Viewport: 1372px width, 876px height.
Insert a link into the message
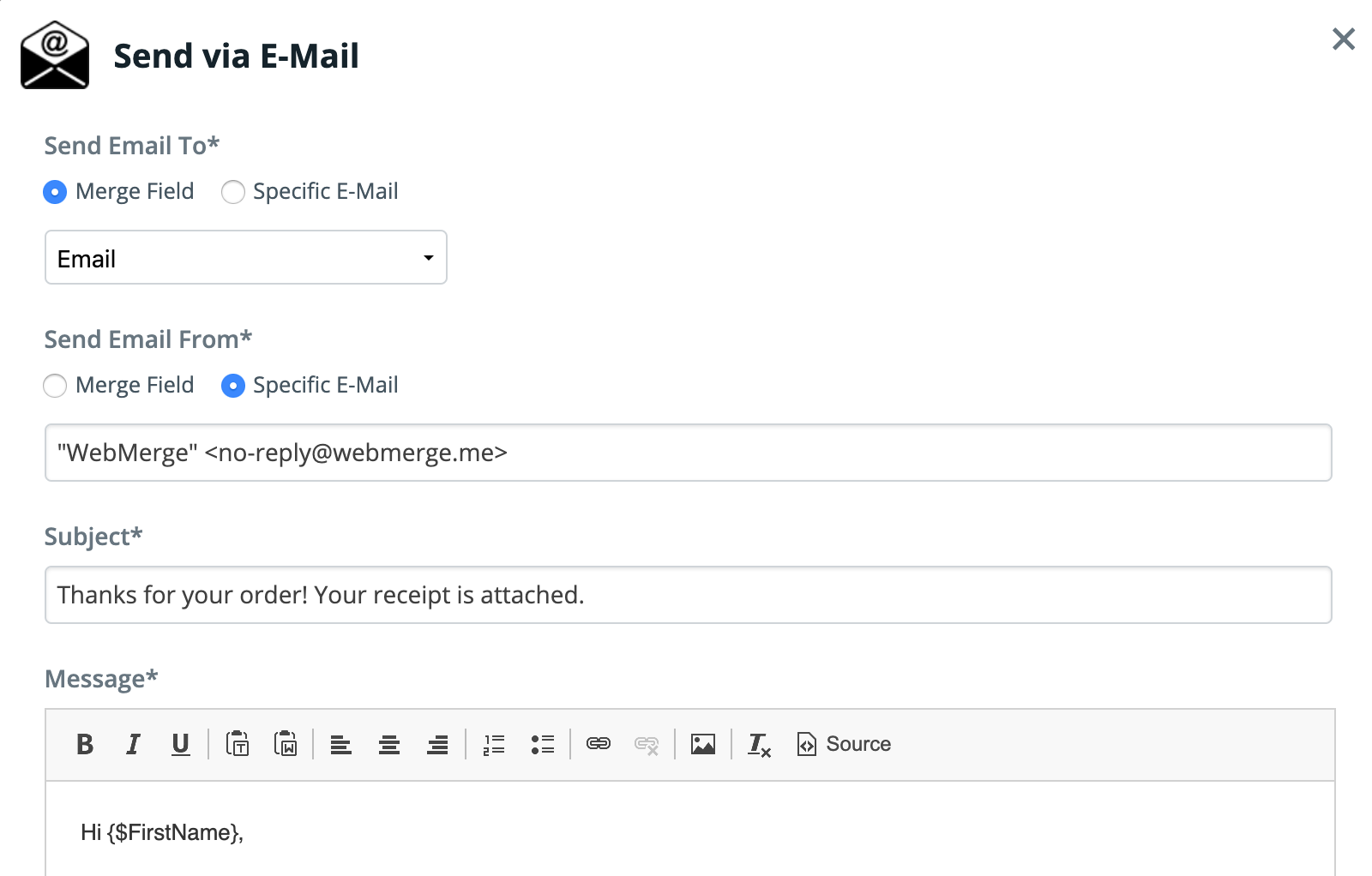(599, 745)
